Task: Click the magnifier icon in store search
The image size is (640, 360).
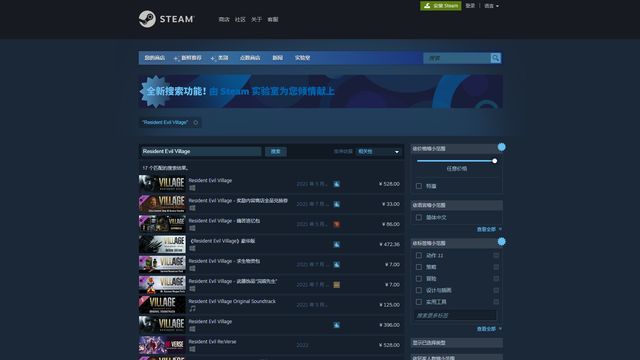Action: pyautogui.click(x=496, y=58)
